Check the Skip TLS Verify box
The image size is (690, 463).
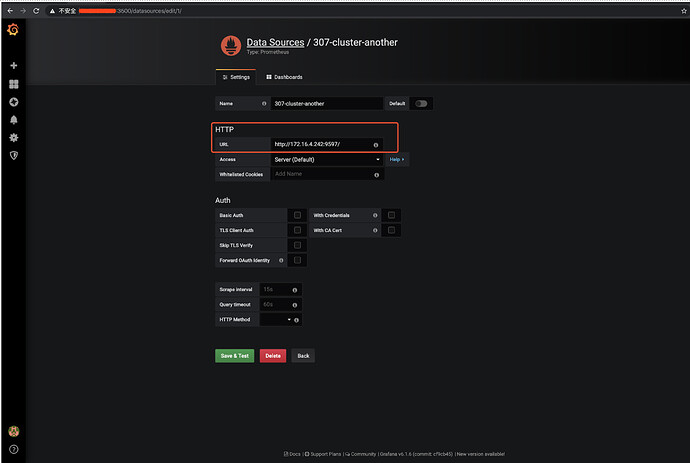coord(297,245)
